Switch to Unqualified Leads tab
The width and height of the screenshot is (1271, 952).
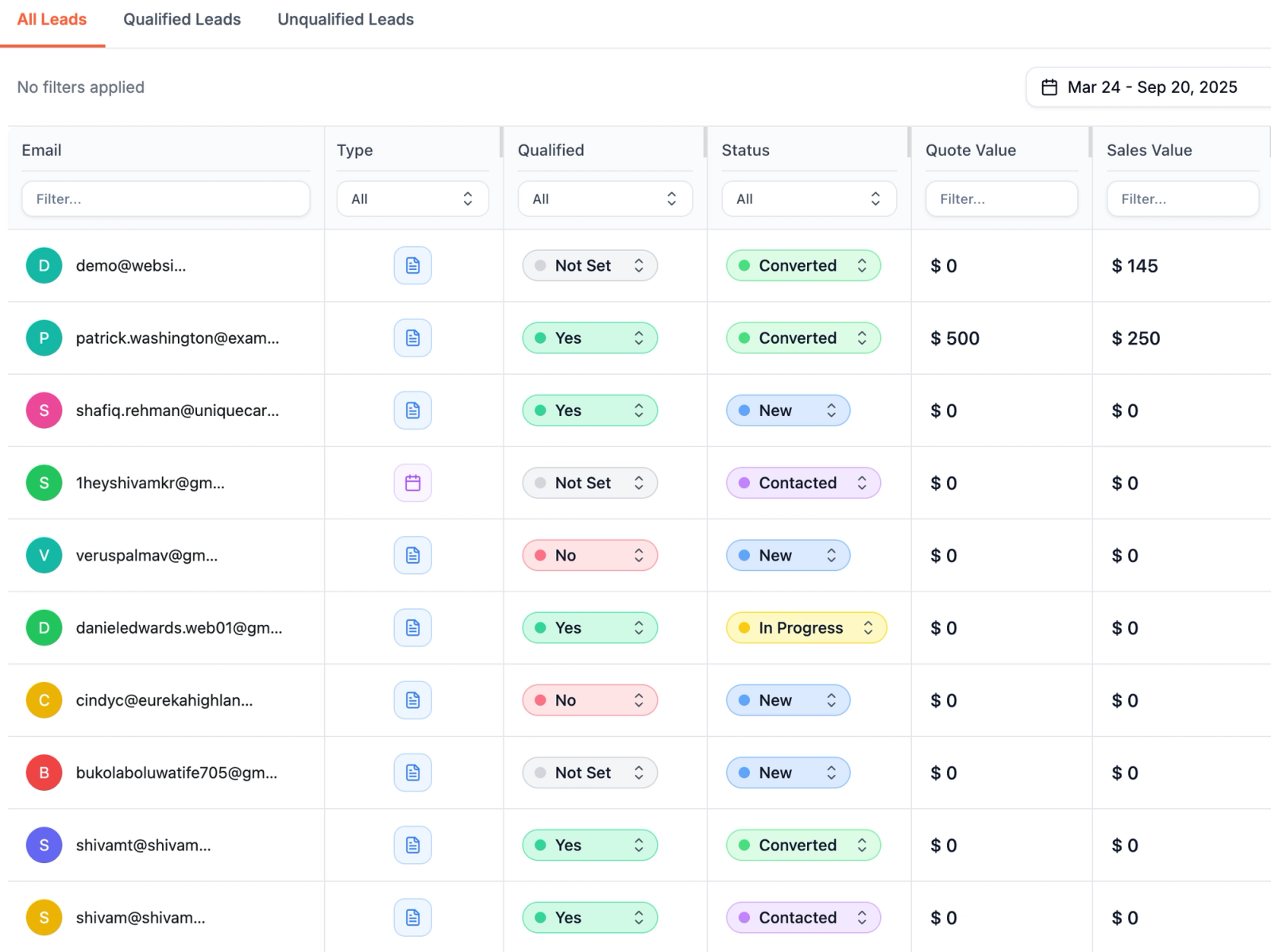pos(346,20)
